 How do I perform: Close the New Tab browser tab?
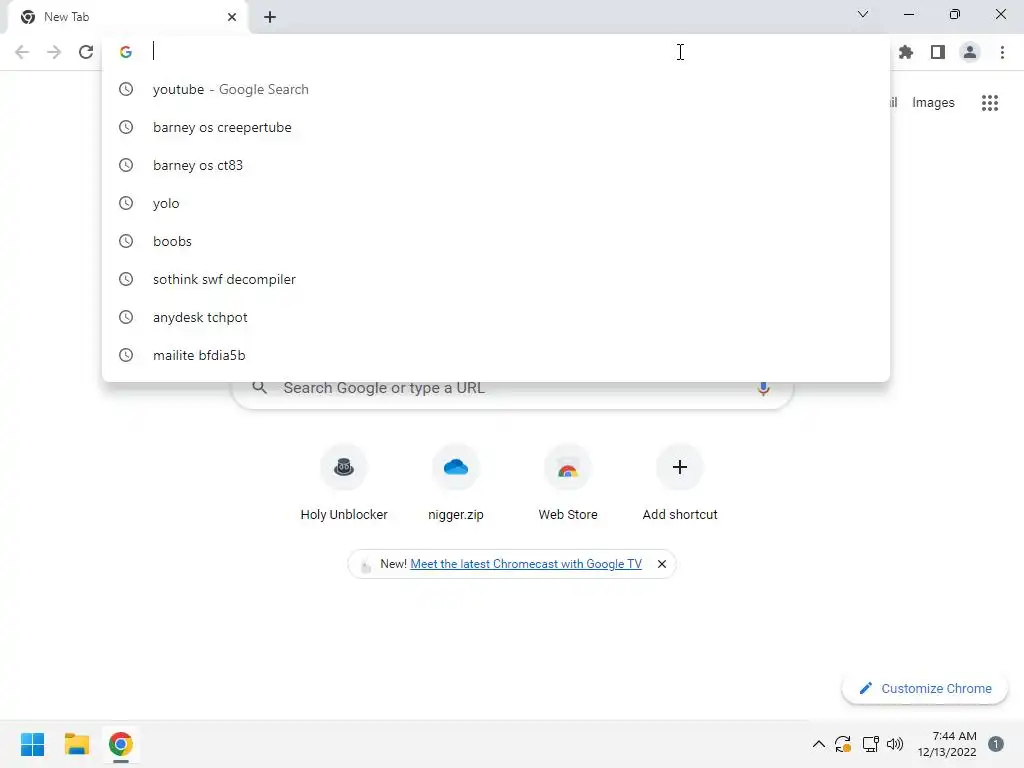[232, 17]
